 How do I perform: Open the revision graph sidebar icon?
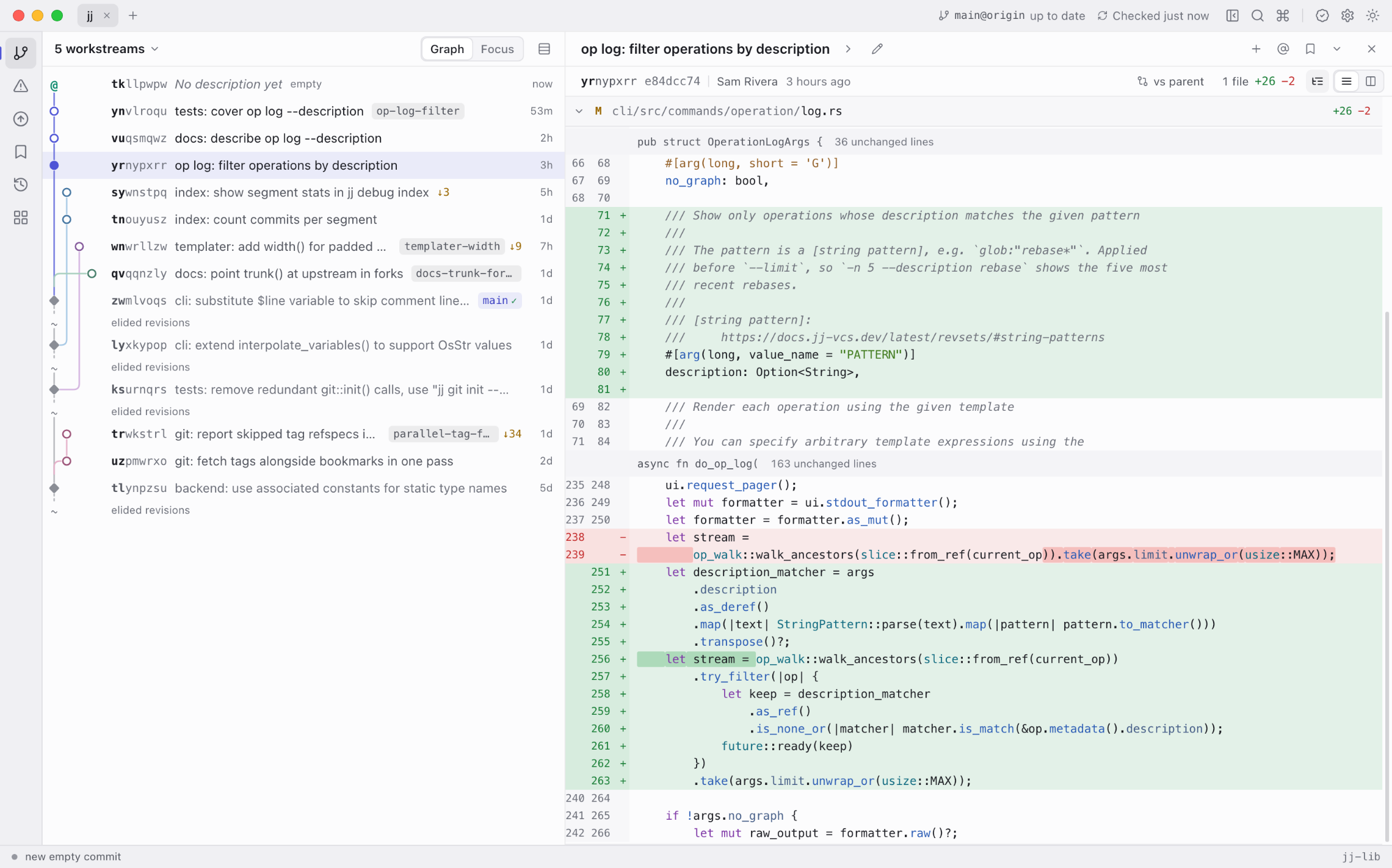tap(21, 53)
